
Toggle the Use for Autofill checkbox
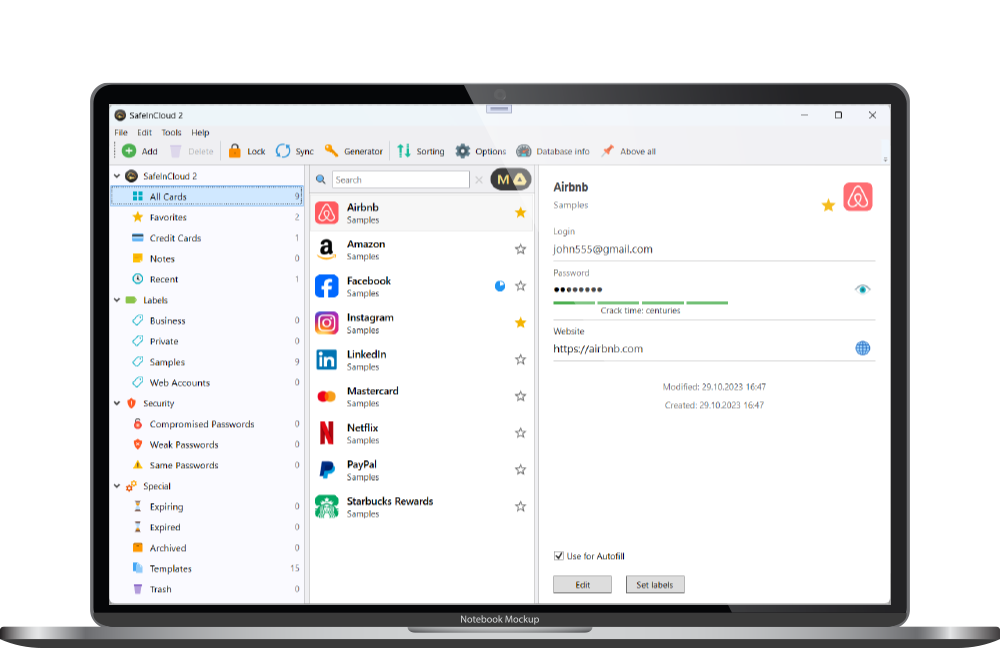[559, 556]
